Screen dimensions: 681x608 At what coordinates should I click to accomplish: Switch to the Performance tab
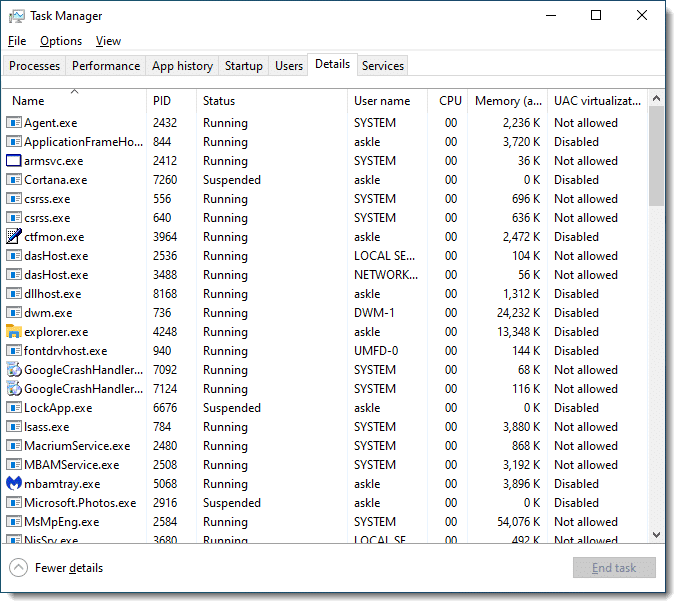[x=106, y=66]
